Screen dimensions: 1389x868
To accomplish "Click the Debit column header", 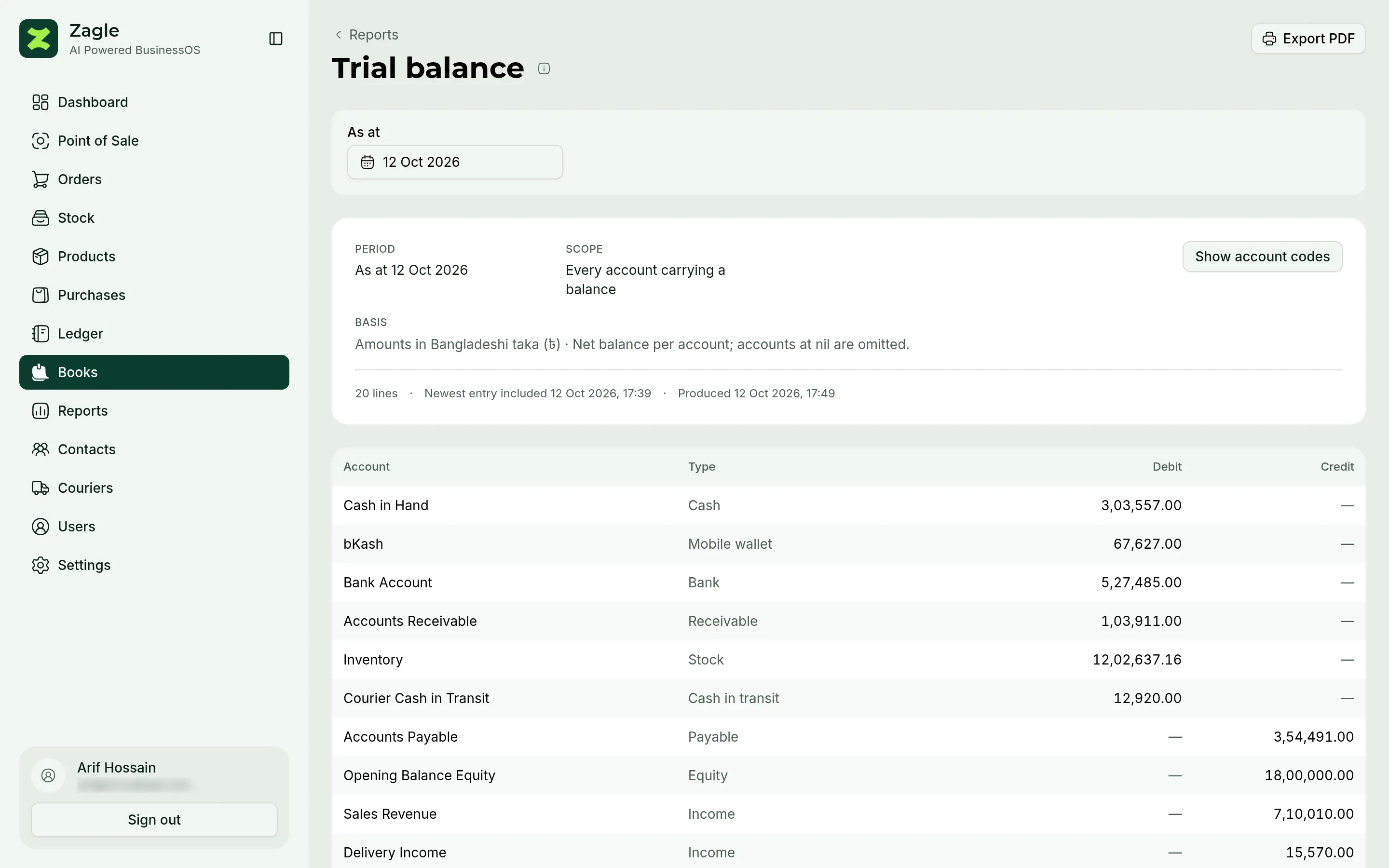I will (x=1167, y=467).
